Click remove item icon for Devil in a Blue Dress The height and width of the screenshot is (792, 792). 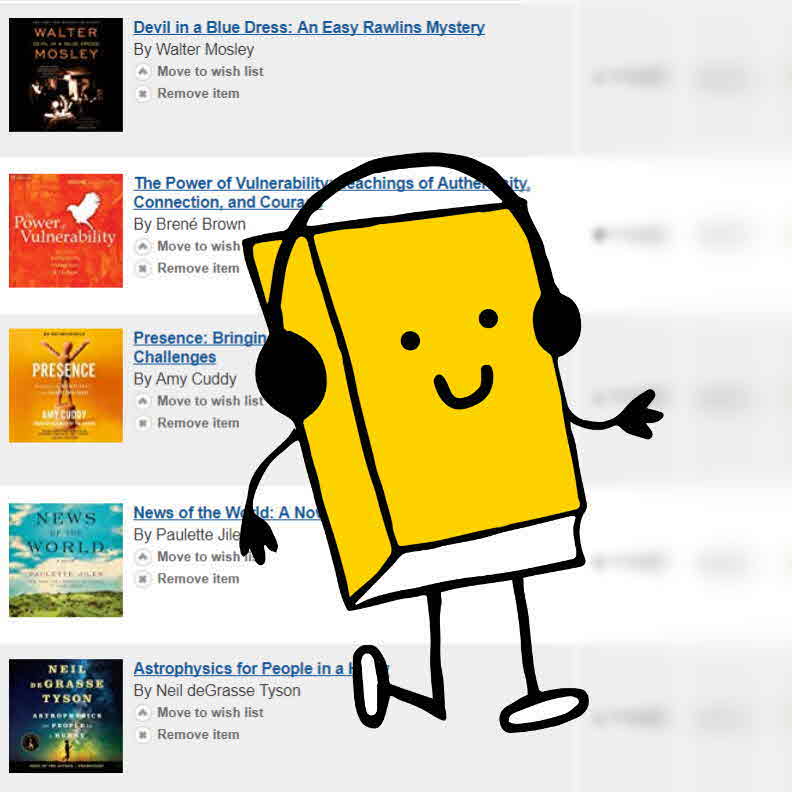(x=143, y=94)
